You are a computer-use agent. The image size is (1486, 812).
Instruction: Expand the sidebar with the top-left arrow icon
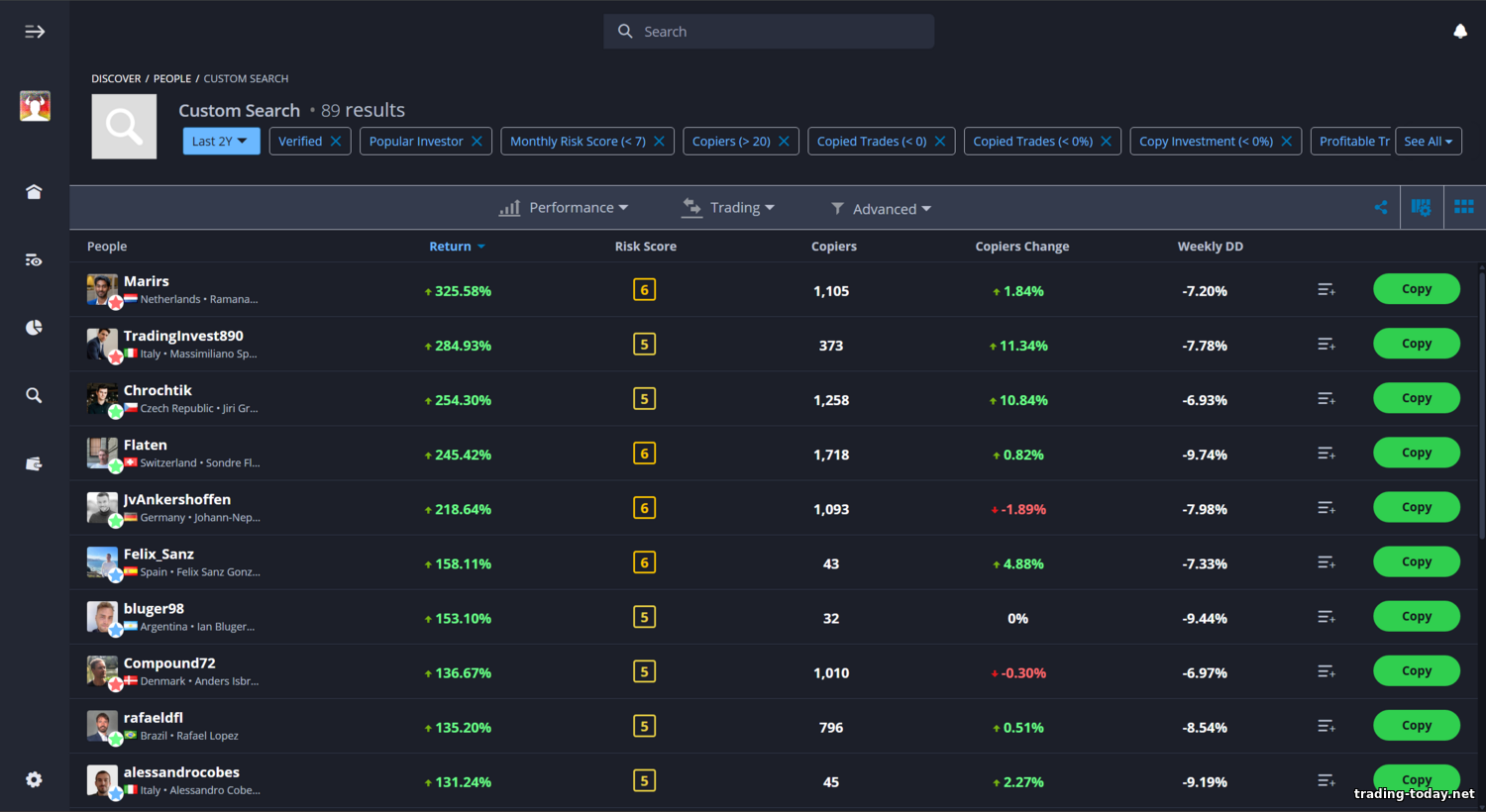[35, 32]
